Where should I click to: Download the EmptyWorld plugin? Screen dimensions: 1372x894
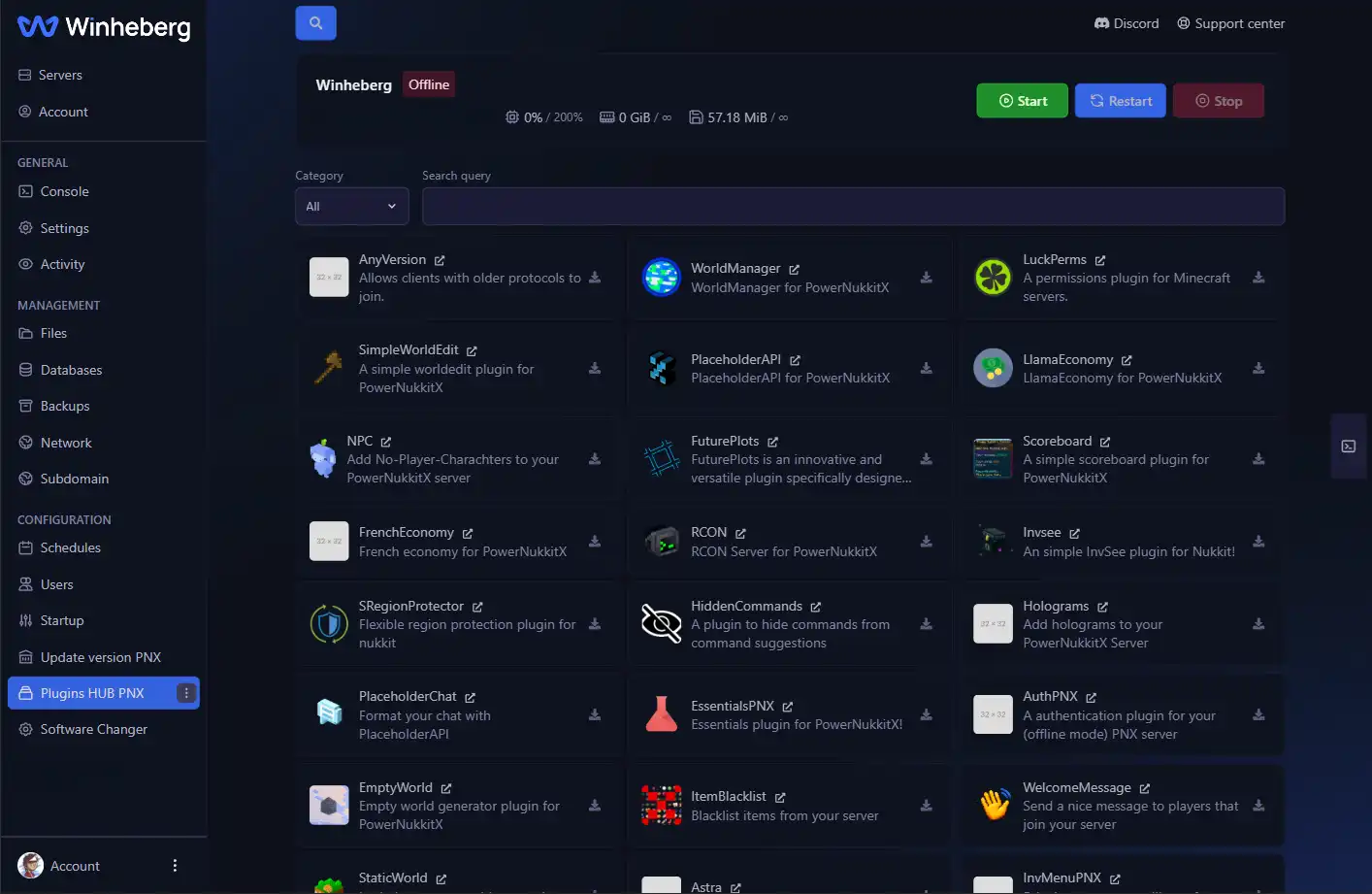(x=595, y=806)
